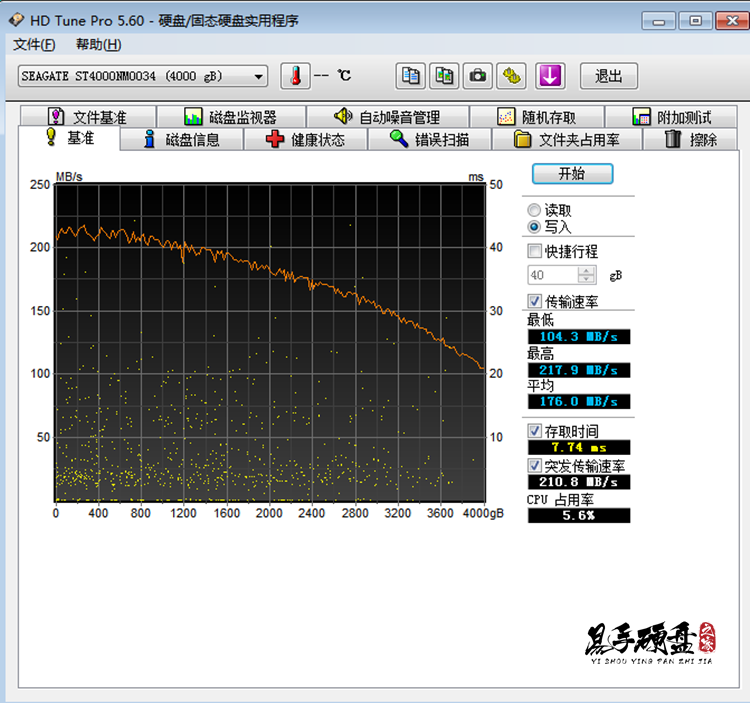
Task: Click the minimum speed 104.3 MB/s value
Action: [x=579, y=337]
